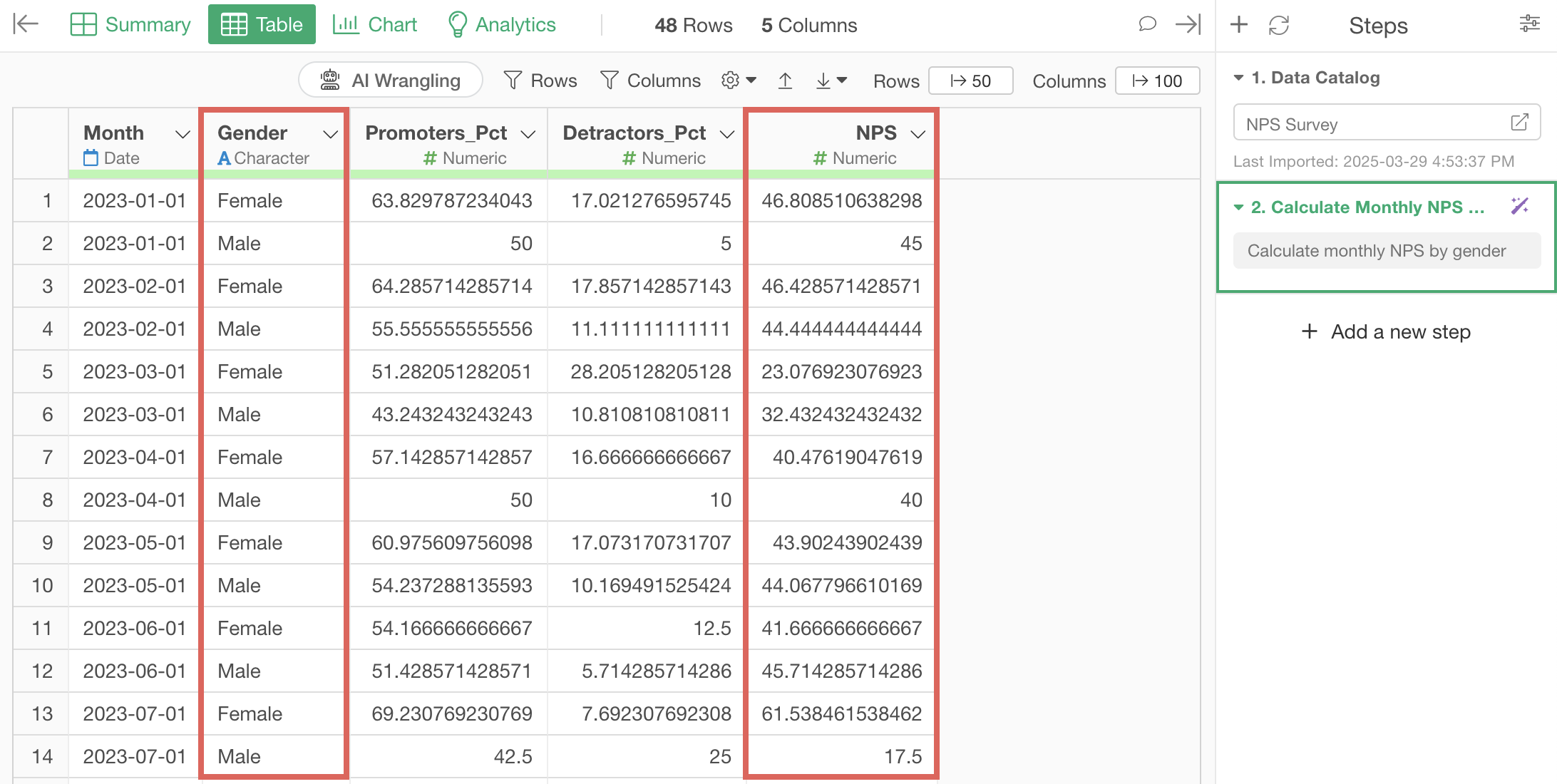This screenshot has width=1557, height=784.
Task: Add a step with the plus icon
Action: click(x=1239, y=25)
